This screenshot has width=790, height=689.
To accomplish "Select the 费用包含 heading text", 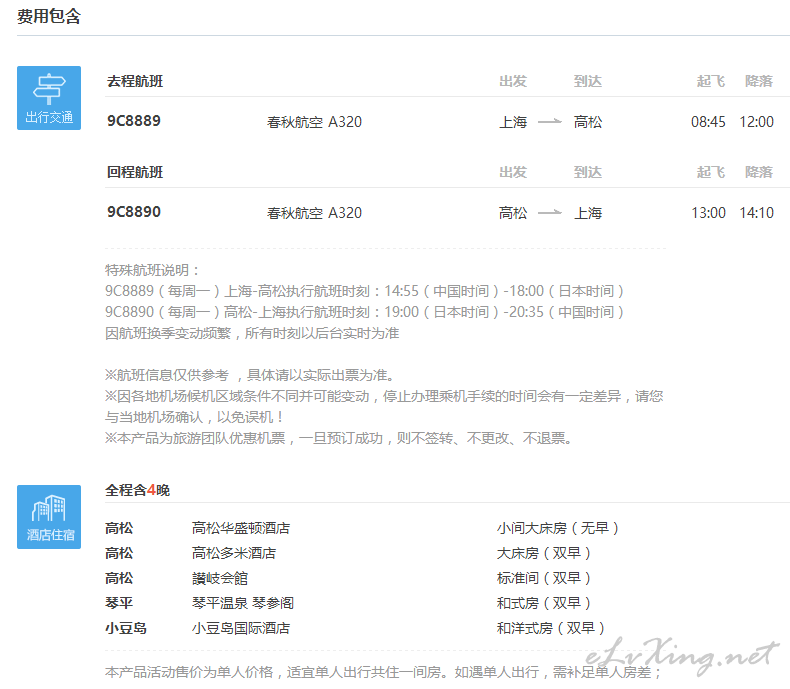I will (49, 16).
